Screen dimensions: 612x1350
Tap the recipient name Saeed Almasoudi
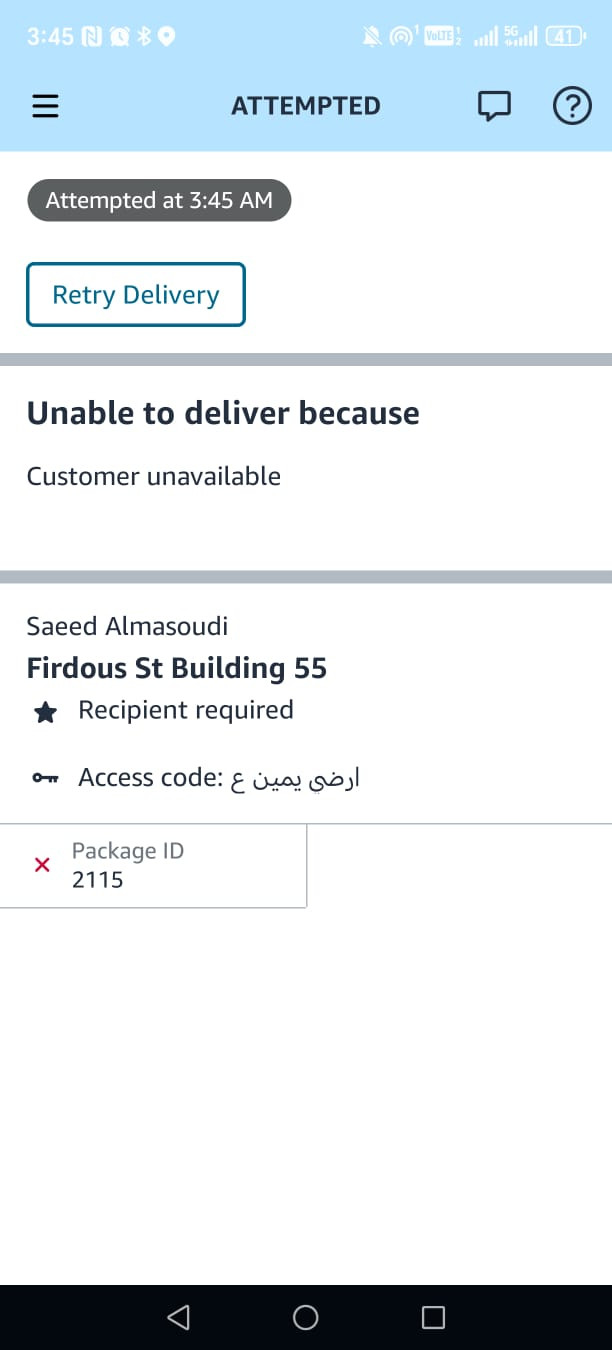click(127, 626)
